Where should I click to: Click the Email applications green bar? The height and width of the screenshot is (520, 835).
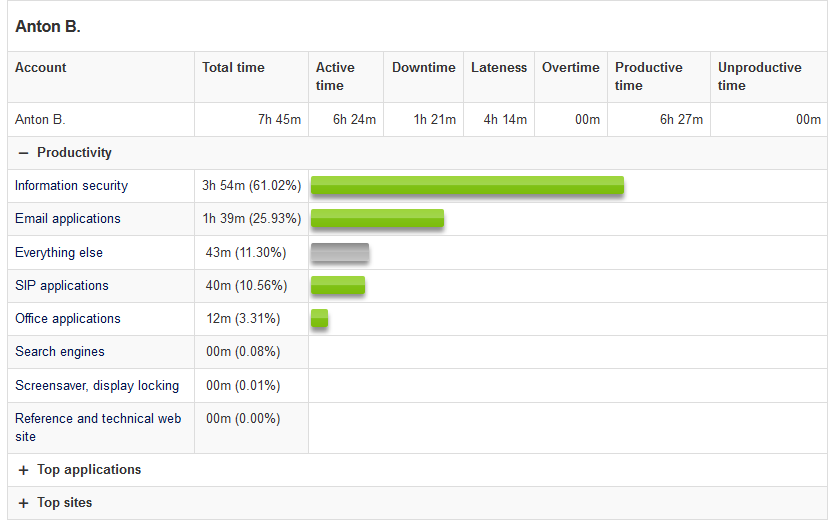tap(377, 219)
